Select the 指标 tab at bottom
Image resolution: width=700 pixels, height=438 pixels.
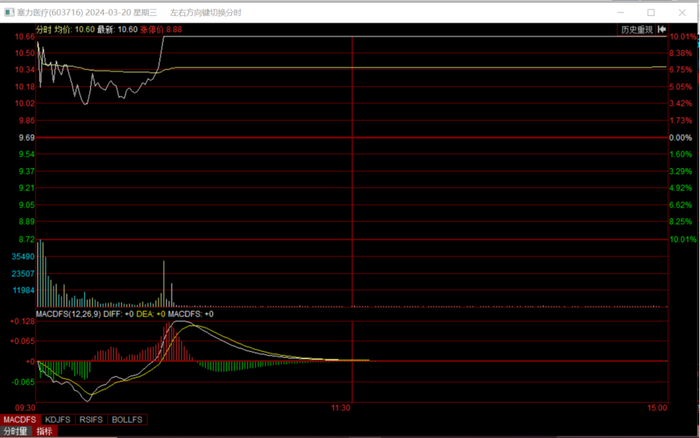[x=46, y=431]
